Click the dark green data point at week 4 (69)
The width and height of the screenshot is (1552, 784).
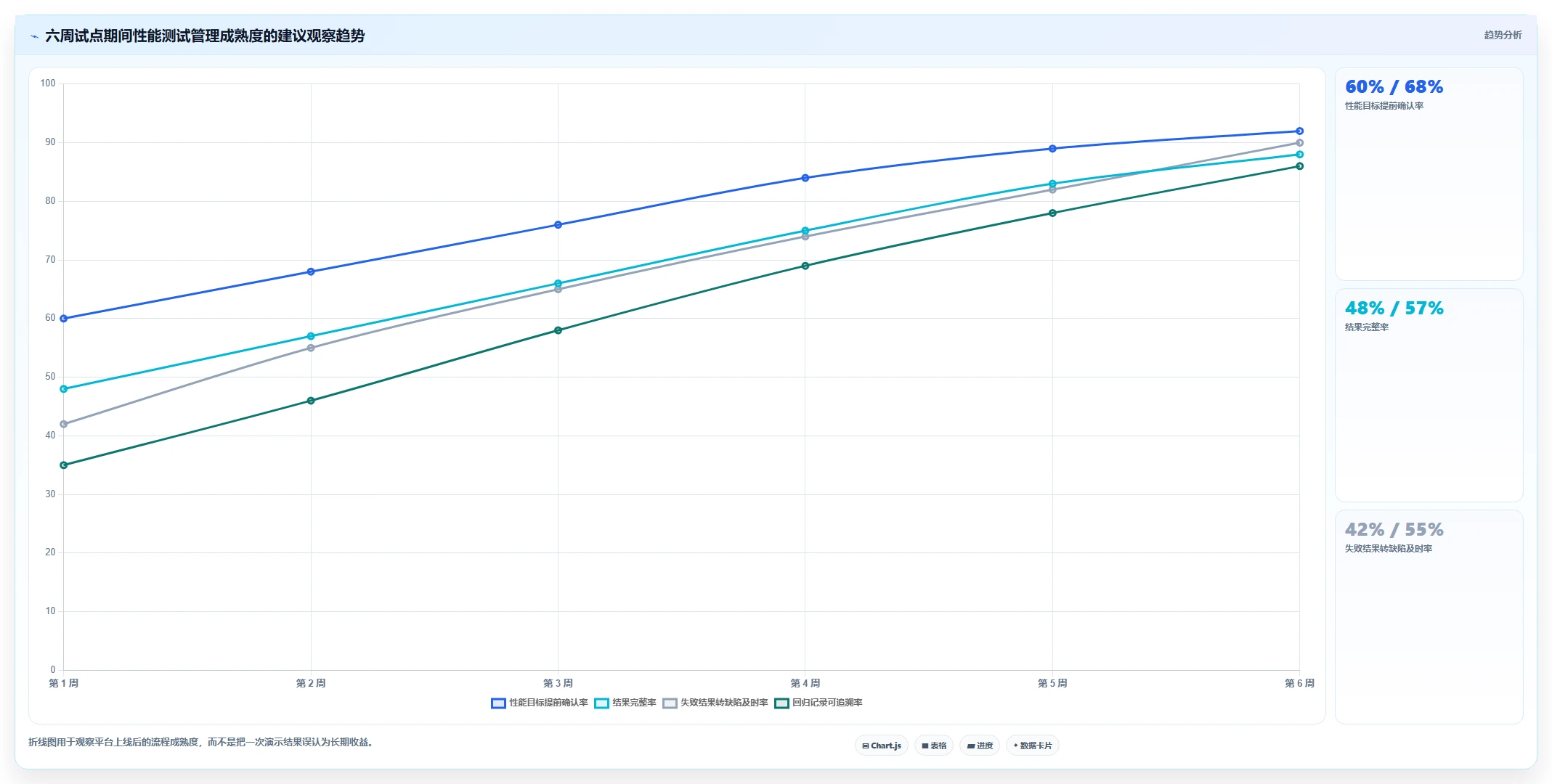point(805,266)
